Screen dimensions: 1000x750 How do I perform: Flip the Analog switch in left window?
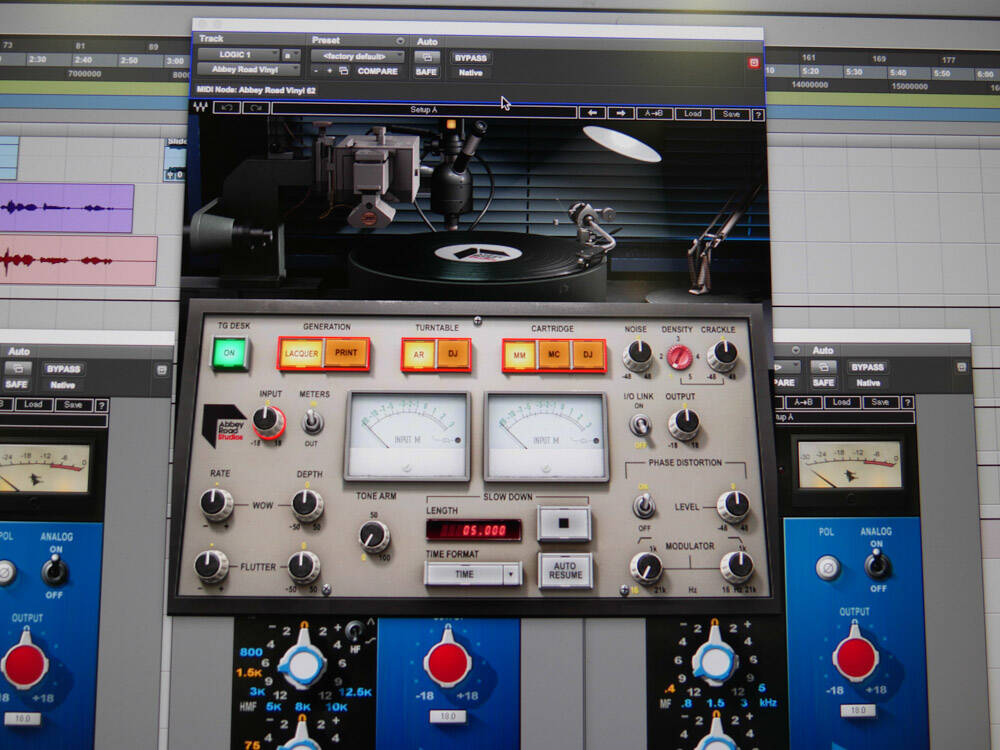(x=55, y=570)
